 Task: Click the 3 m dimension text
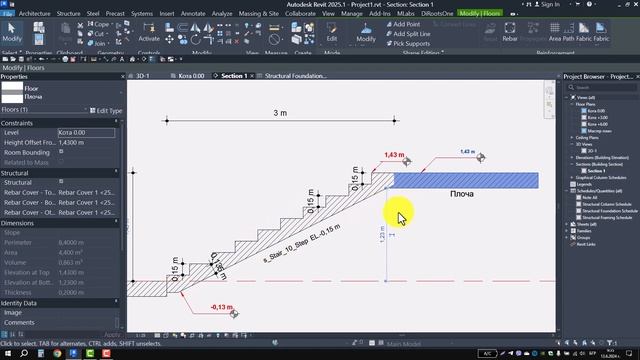click(280, 113)
